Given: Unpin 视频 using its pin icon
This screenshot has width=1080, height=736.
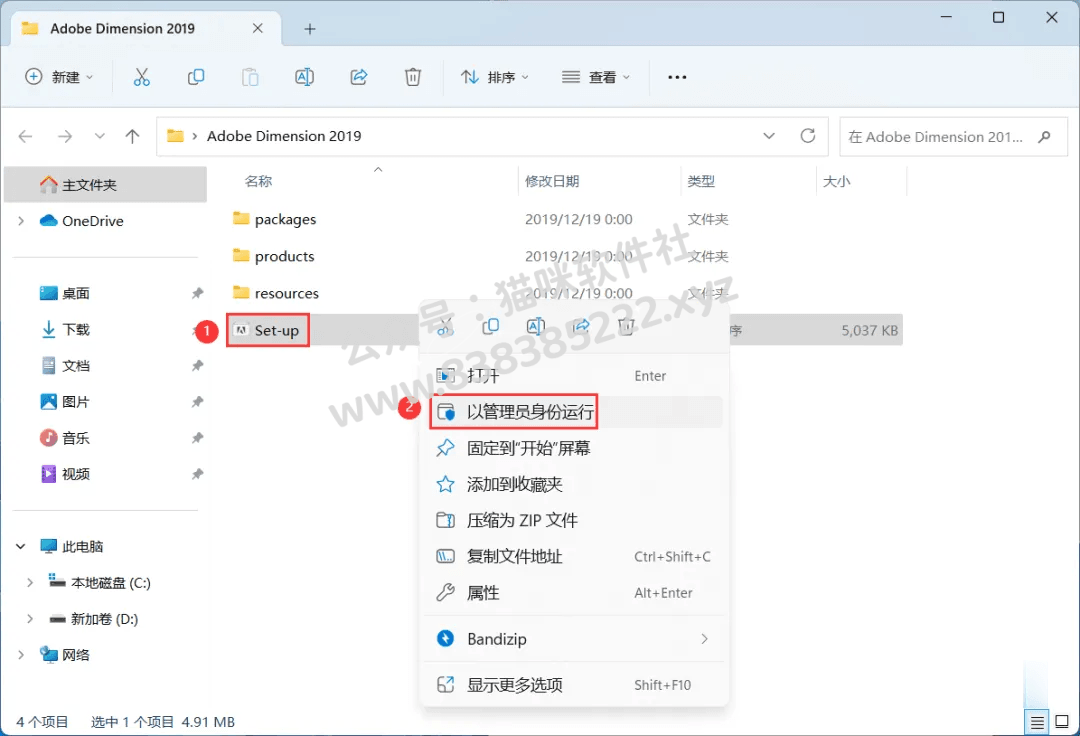Looking at the screenshot, I should click(198, 474).
